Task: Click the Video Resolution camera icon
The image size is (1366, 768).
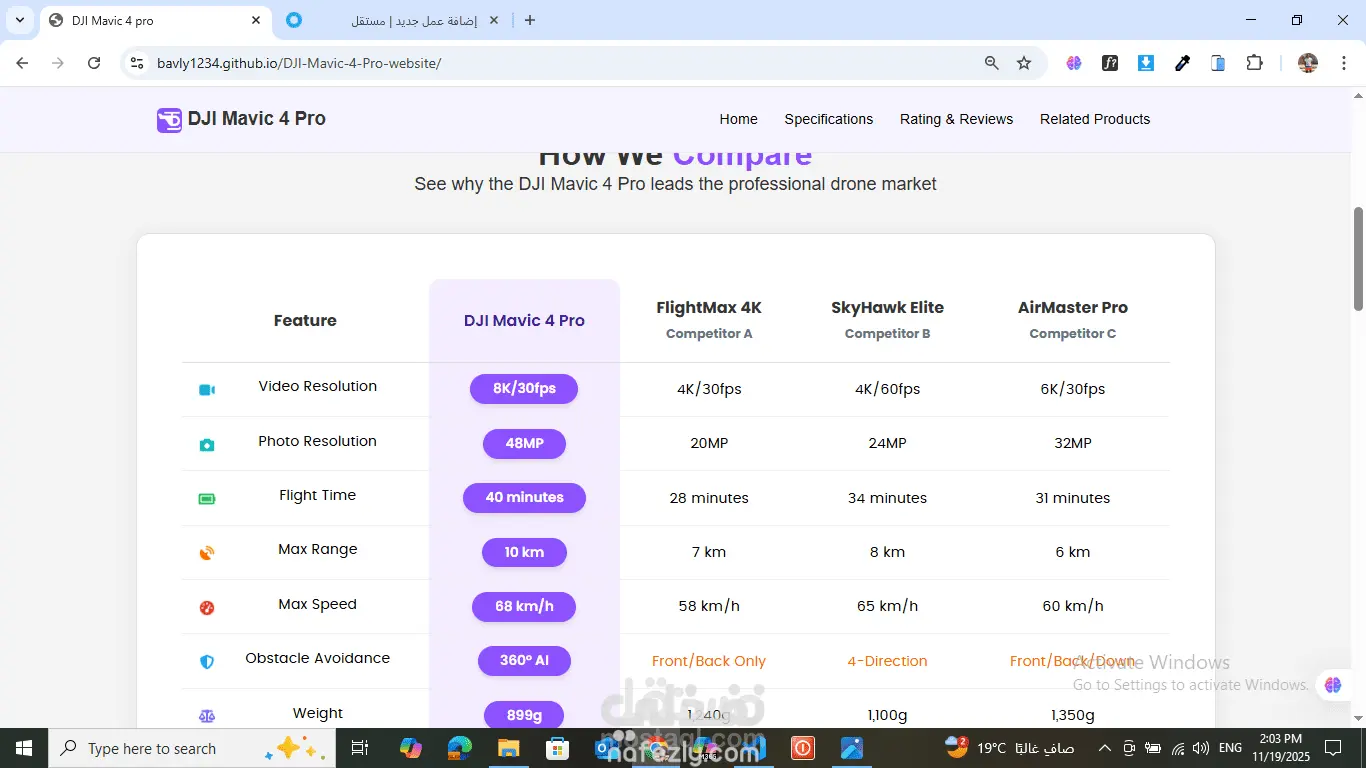Action: pos(207,390)
